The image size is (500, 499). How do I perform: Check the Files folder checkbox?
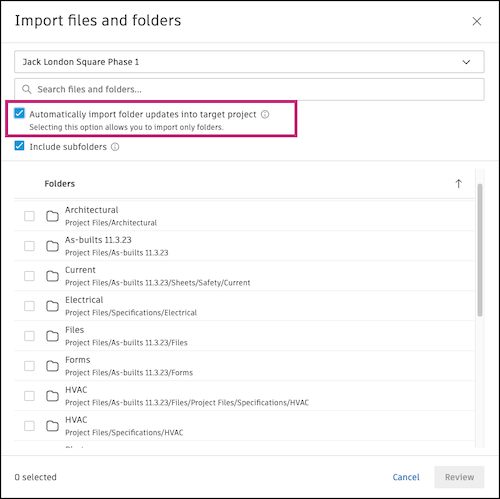tap(29, 336)
